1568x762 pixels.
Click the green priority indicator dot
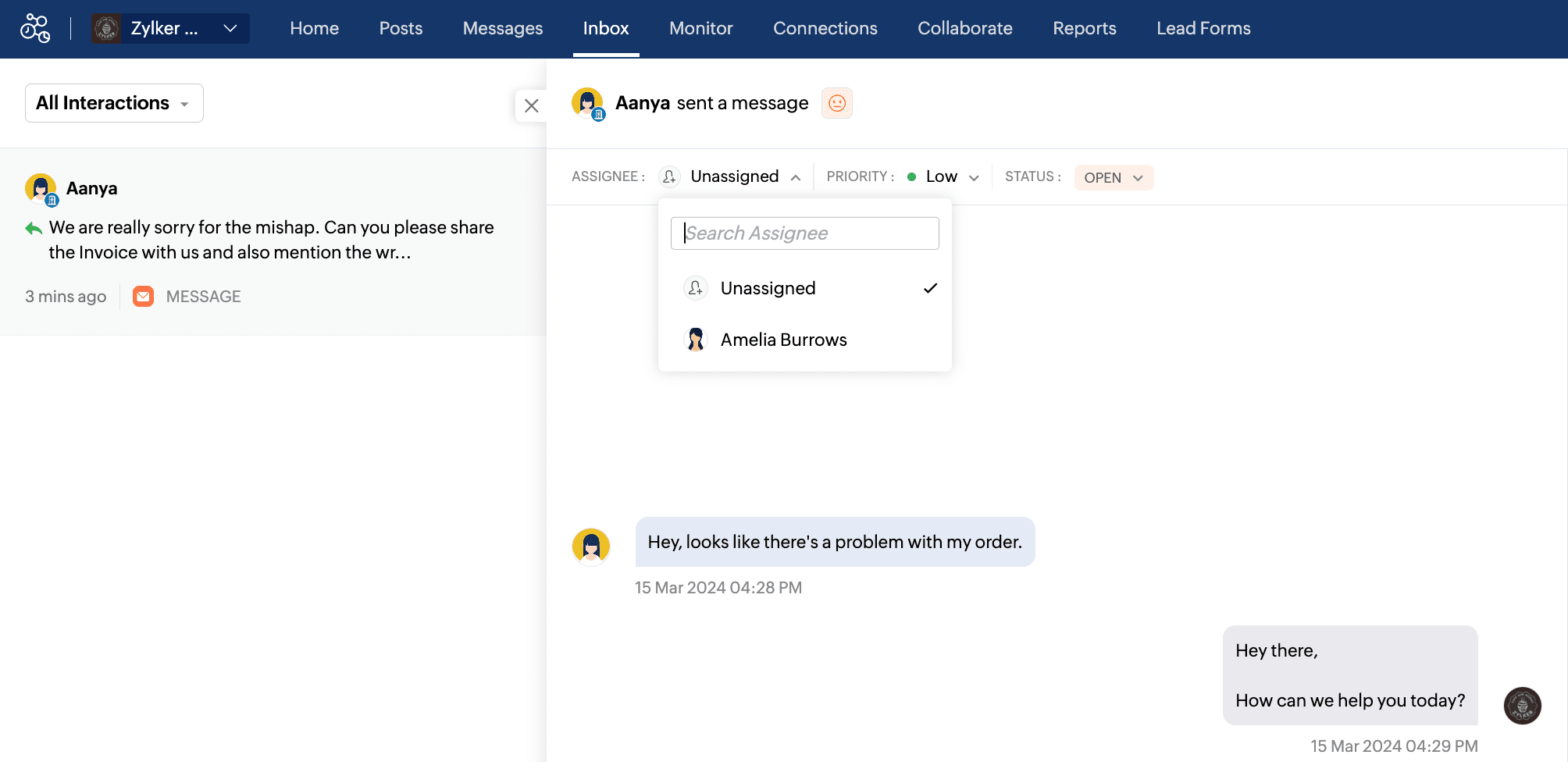(x=911, y=176)
